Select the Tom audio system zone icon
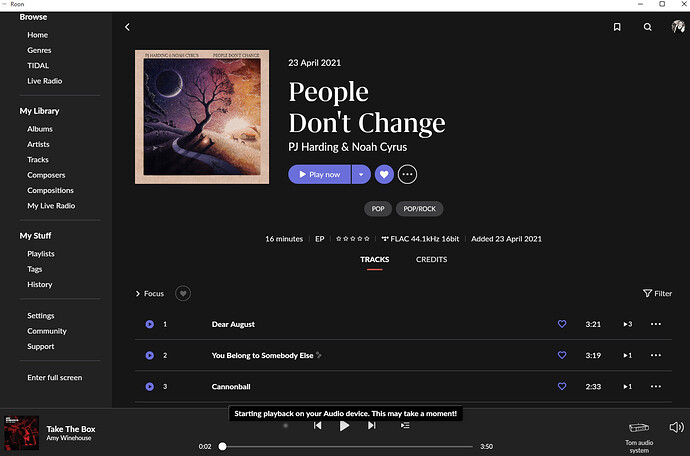The height and width of the screenshot is (456, 690). 639,427
